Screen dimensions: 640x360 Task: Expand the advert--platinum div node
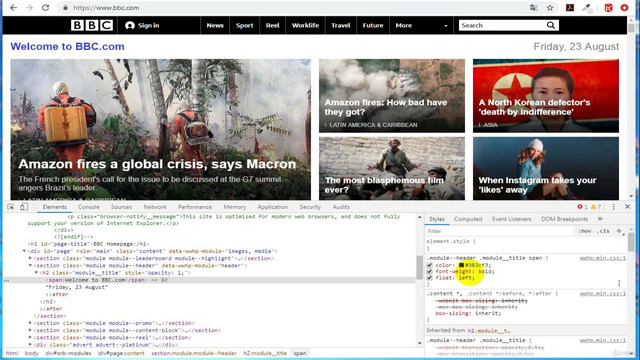pyautogui.click(x=30, y=345)
